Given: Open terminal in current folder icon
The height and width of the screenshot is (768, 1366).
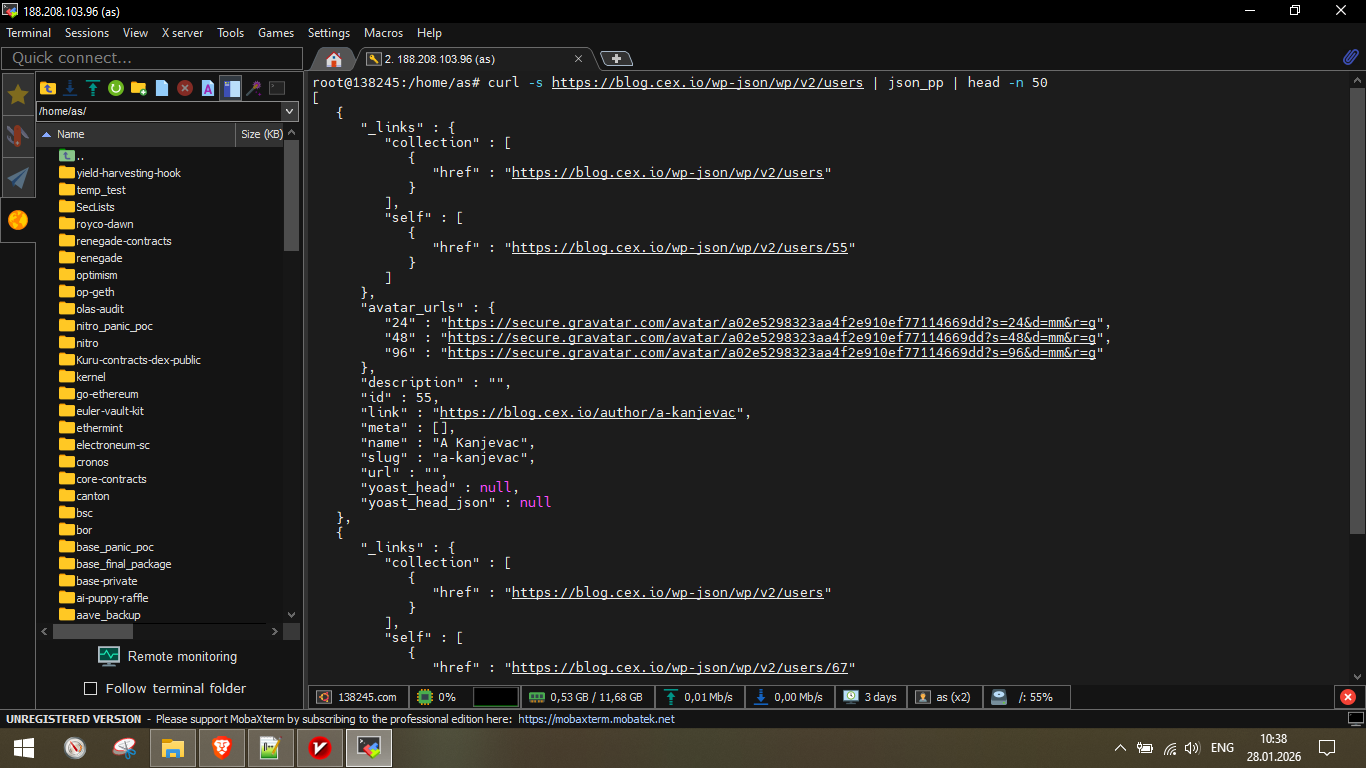Looking at the screenshot, I should [x=277, y=88].
